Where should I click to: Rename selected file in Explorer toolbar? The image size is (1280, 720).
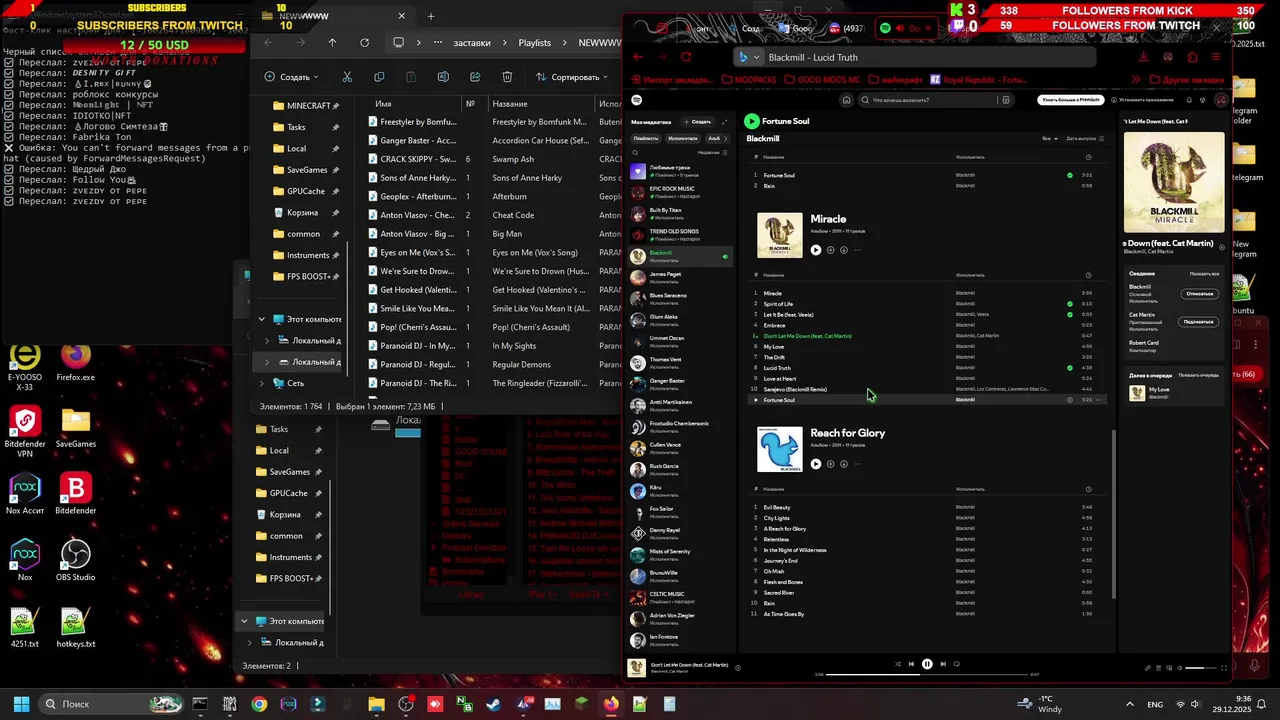(x=443, y=77)
